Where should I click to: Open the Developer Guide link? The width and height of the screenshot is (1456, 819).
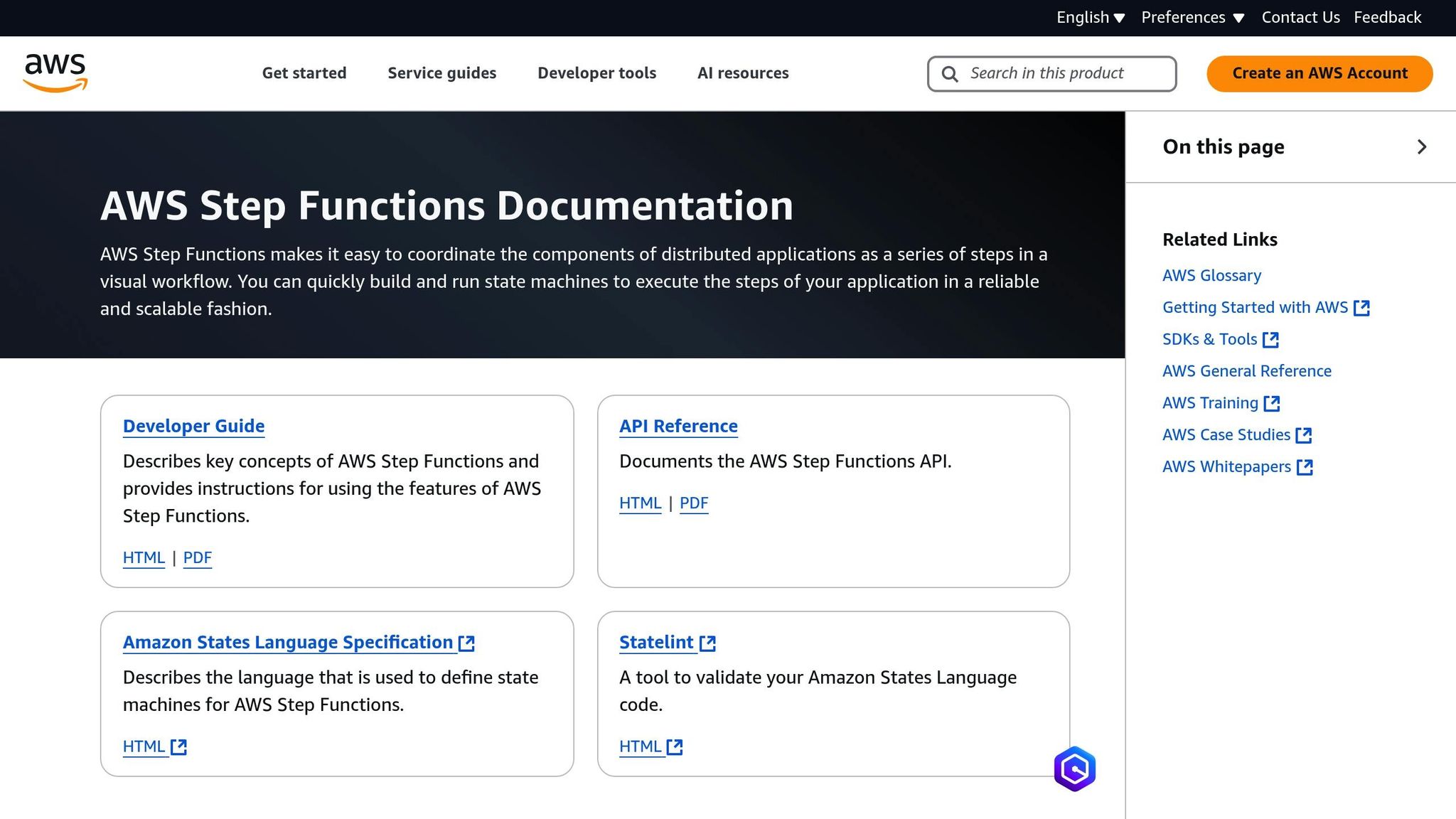point(193,426)
